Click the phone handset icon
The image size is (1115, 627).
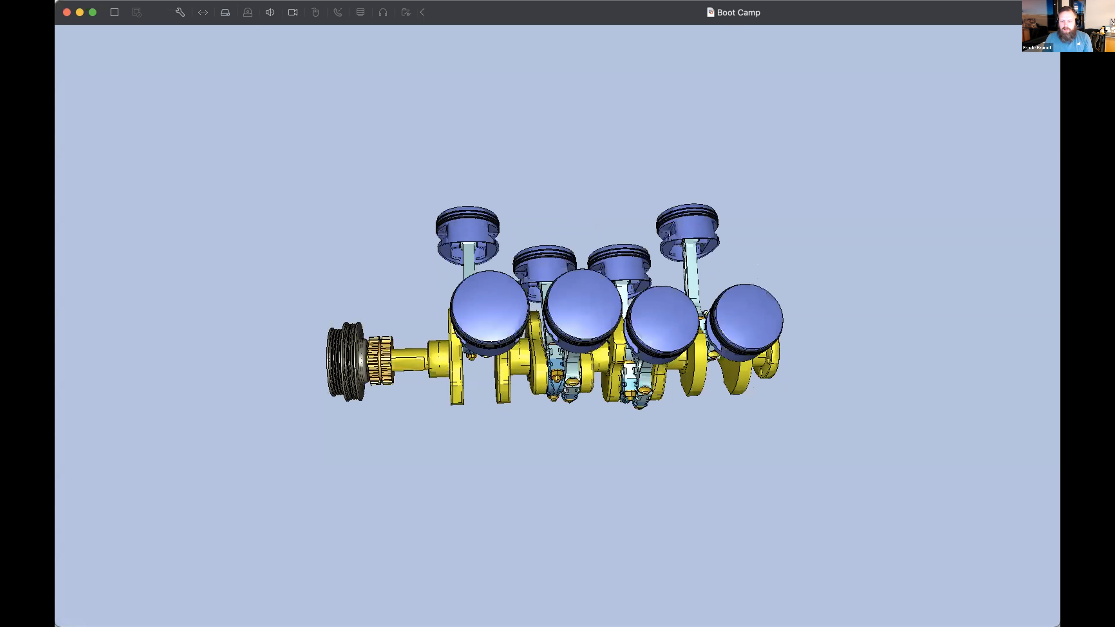click(338, 12)
